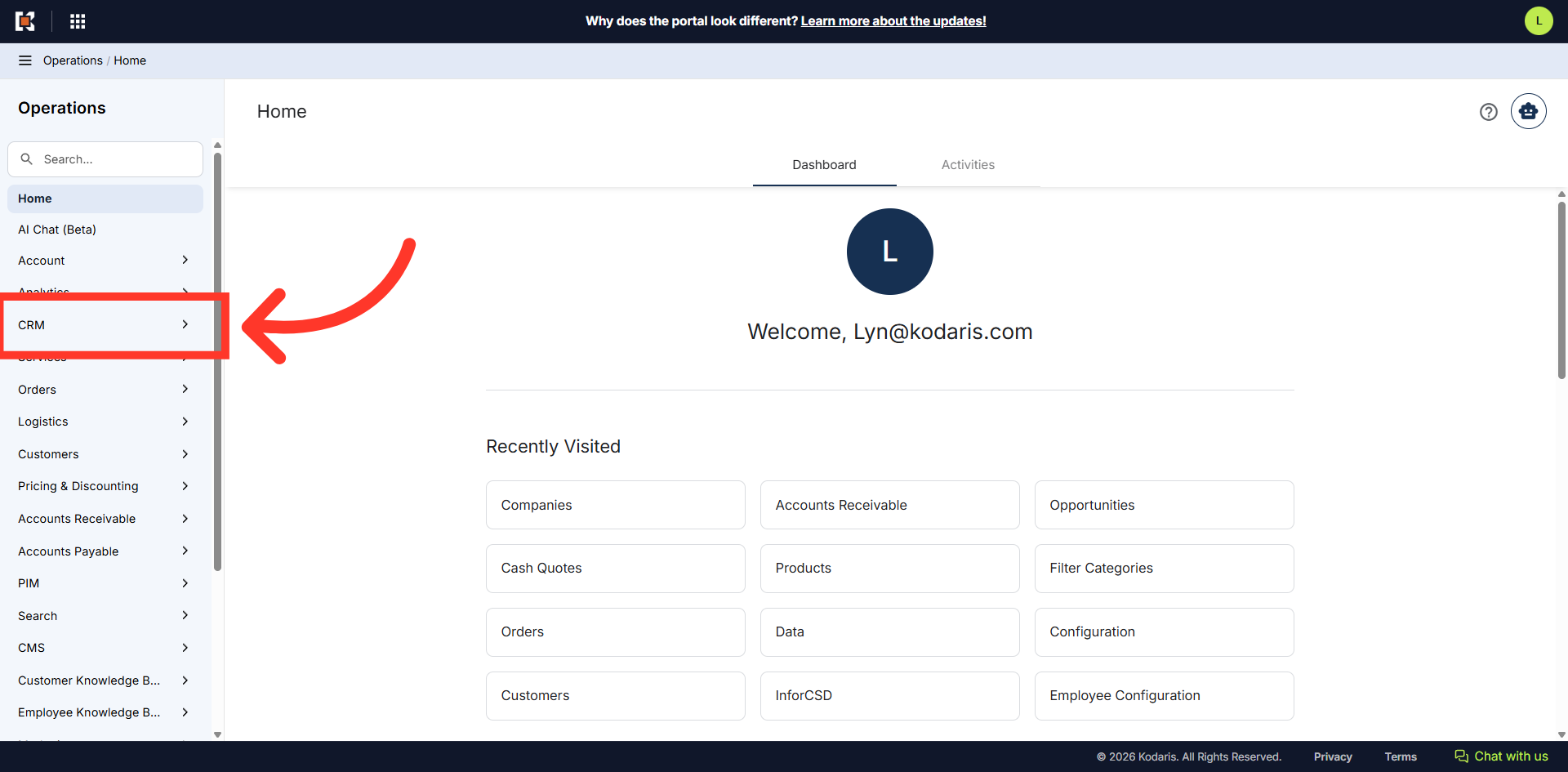Open the Cash Quotes card
1568x772 pixels.
coord(616,569)
